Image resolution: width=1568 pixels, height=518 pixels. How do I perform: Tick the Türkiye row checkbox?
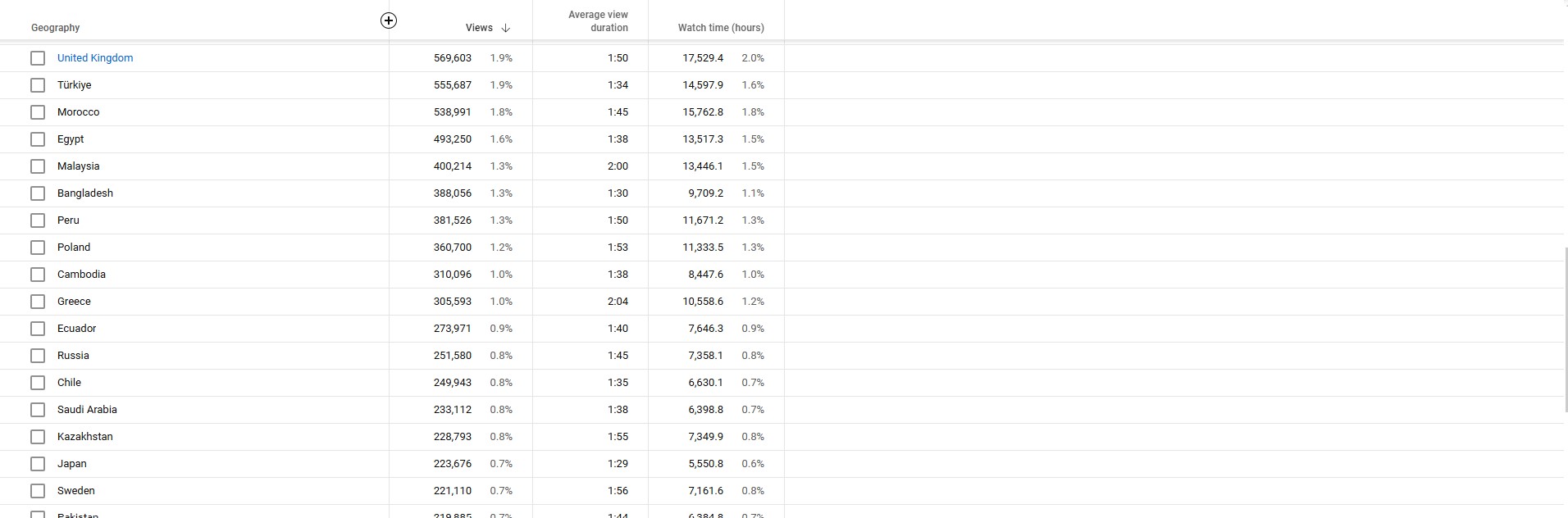point(38,85)
